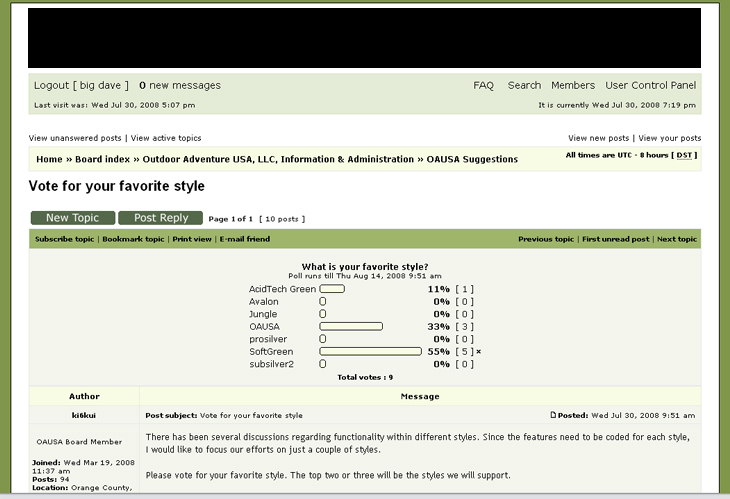The width and height of the screenshot is (730, 499).
Task: Subscribe to this topic
Action: coord(64,240)
